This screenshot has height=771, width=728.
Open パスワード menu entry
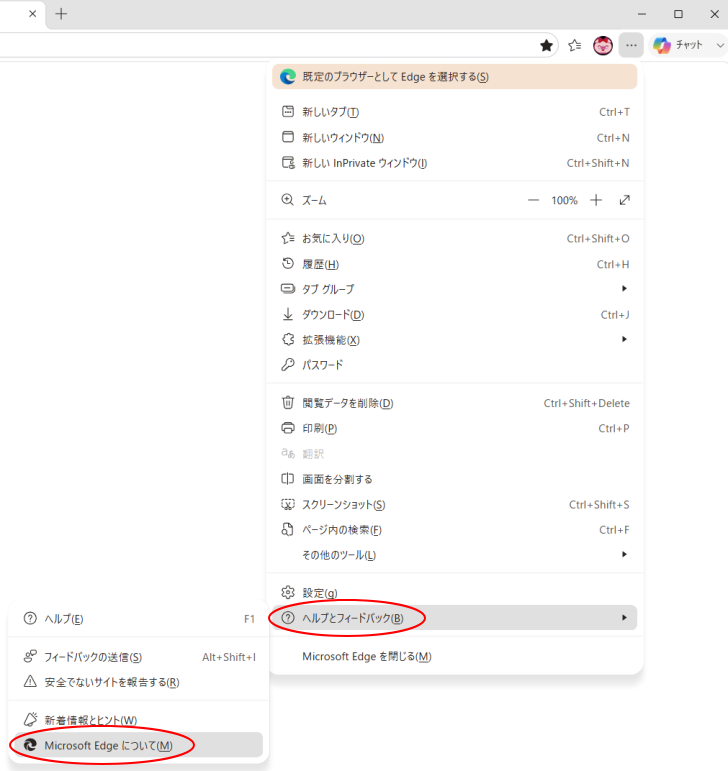tap(454, 365)
